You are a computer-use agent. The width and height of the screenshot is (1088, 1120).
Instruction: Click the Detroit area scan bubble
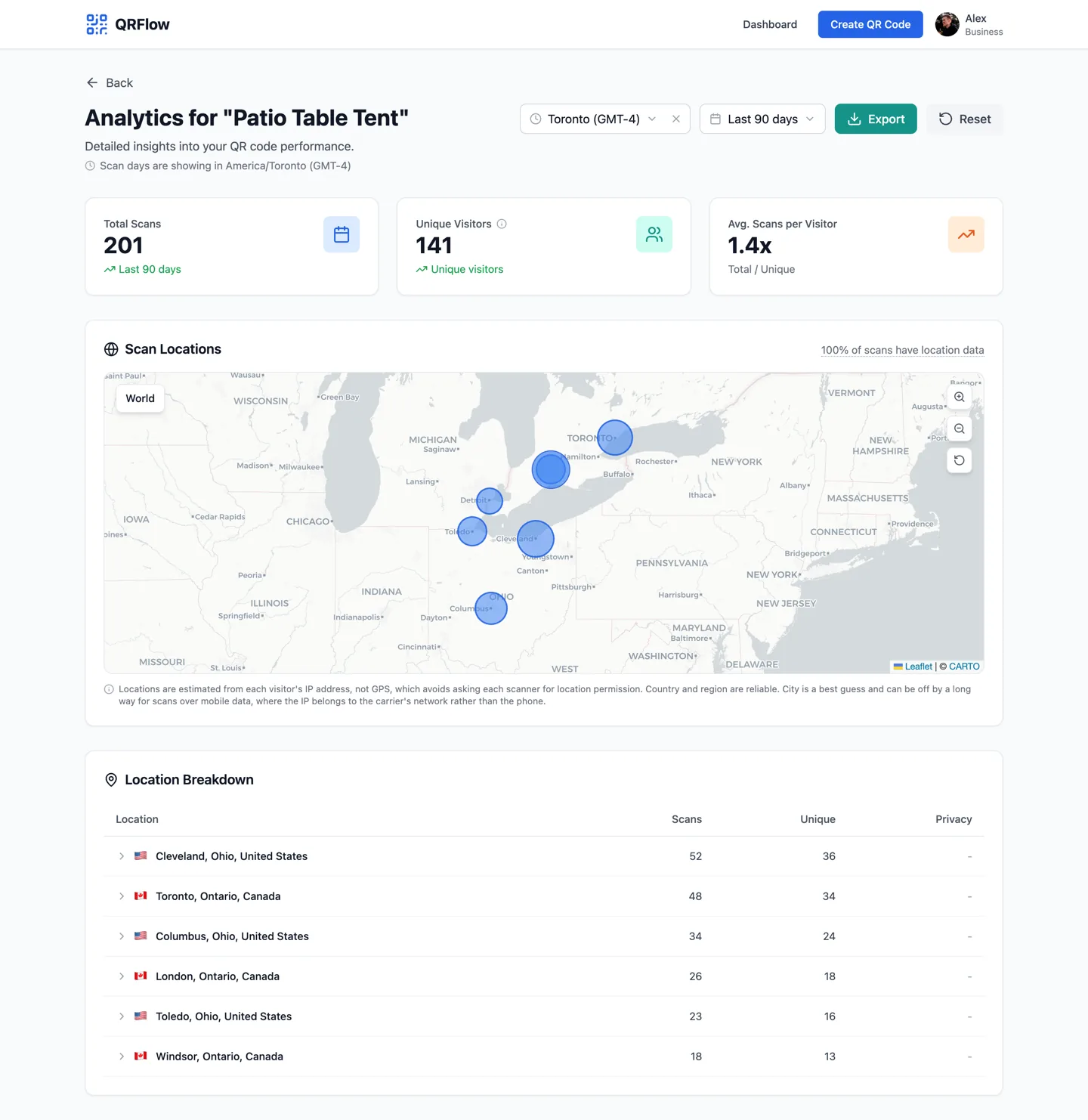[490, 500]
